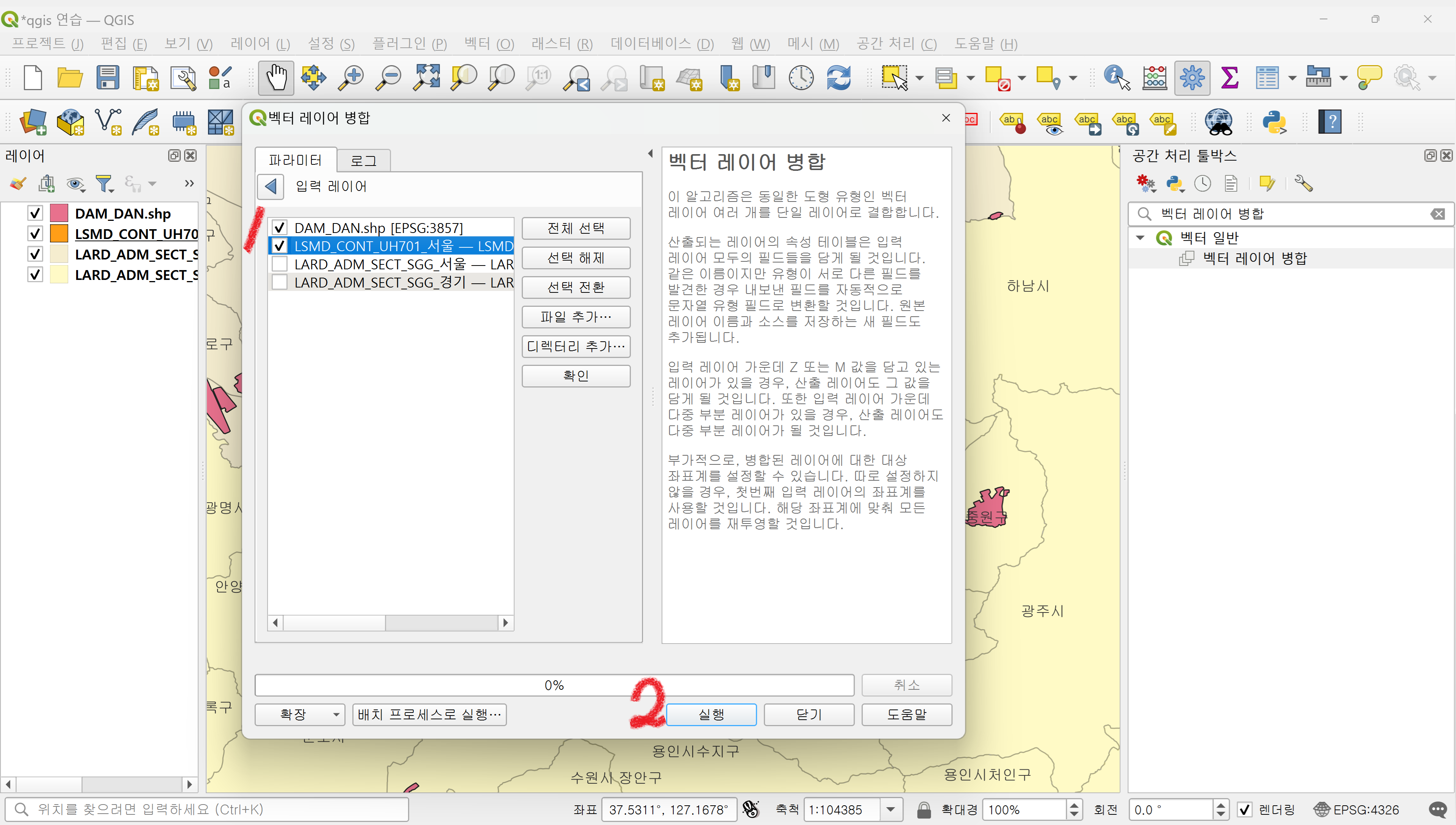The width and height of the screenshot is (1456, 825).
Task: Check the LARD_ADM_SECT_SGG_서울 input layer checkbox
Action: [279, 265]
